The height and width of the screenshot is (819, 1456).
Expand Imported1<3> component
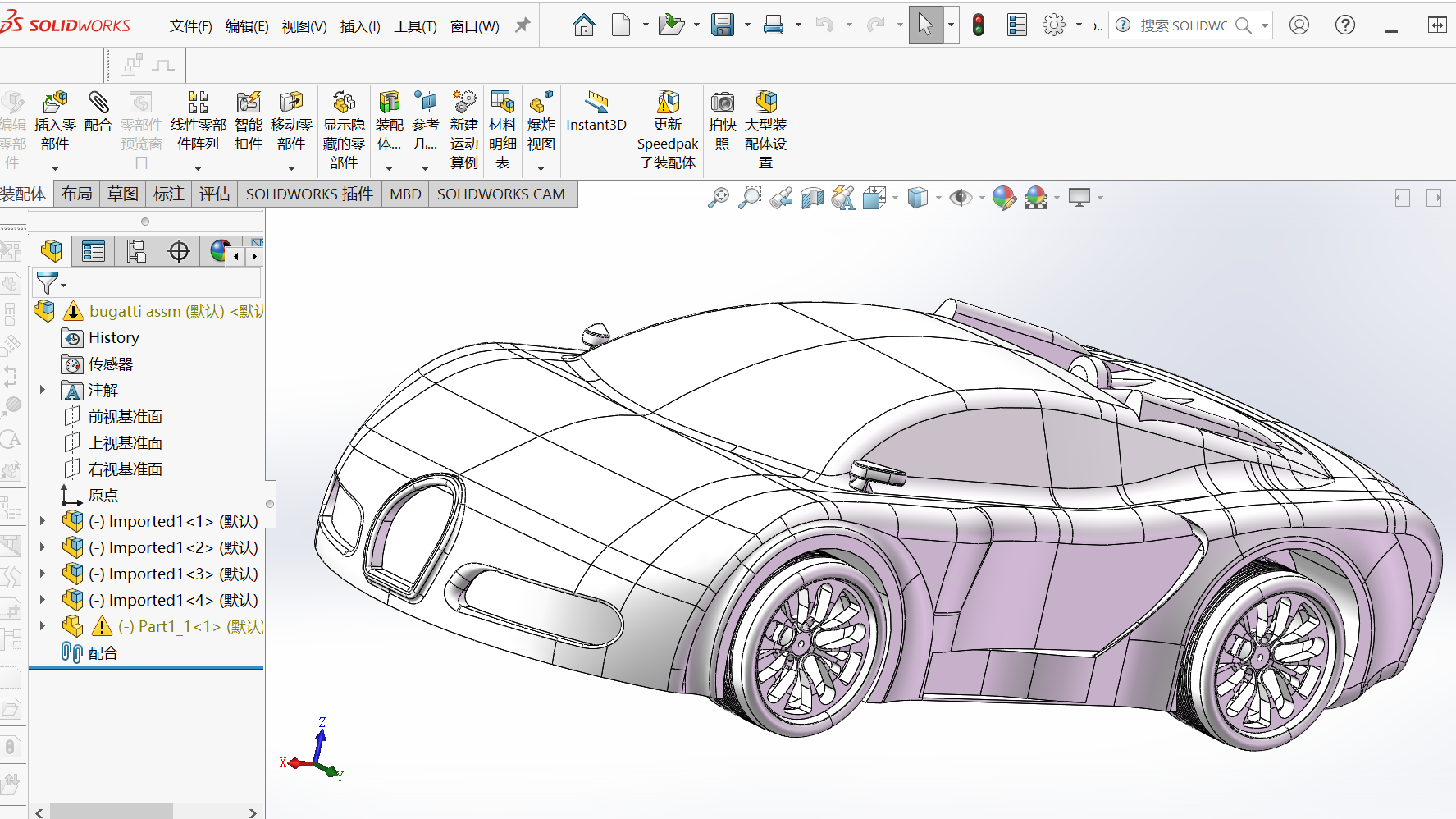(42, 573)
